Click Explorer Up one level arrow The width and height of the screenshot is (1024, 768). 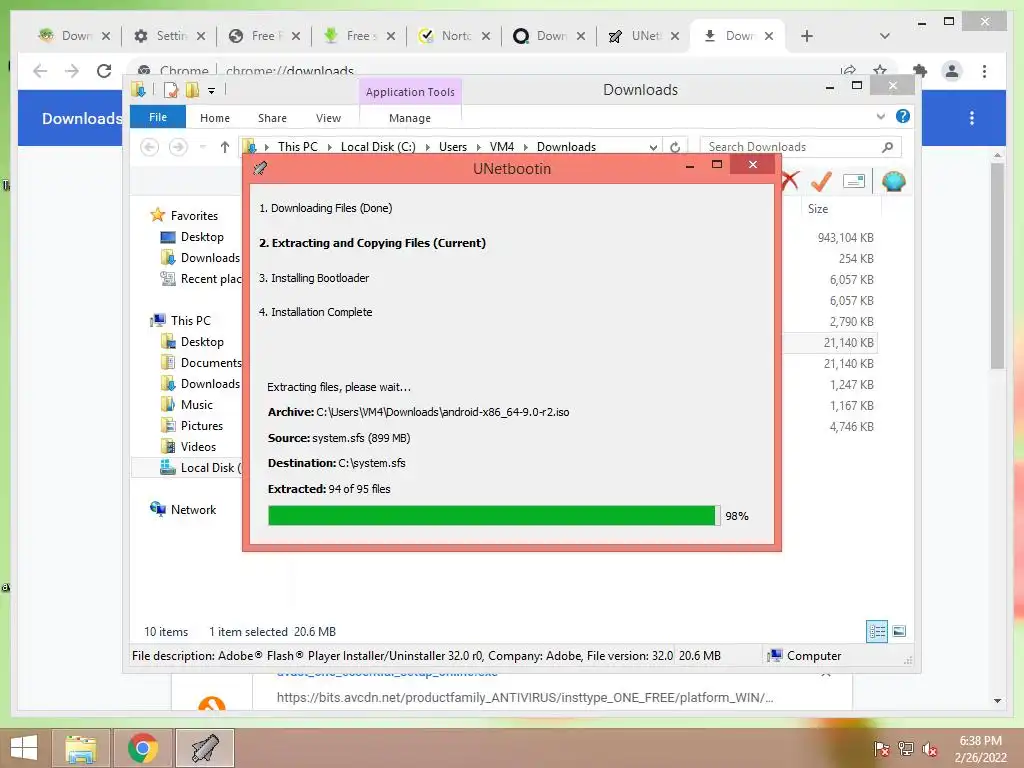(225, 147)
